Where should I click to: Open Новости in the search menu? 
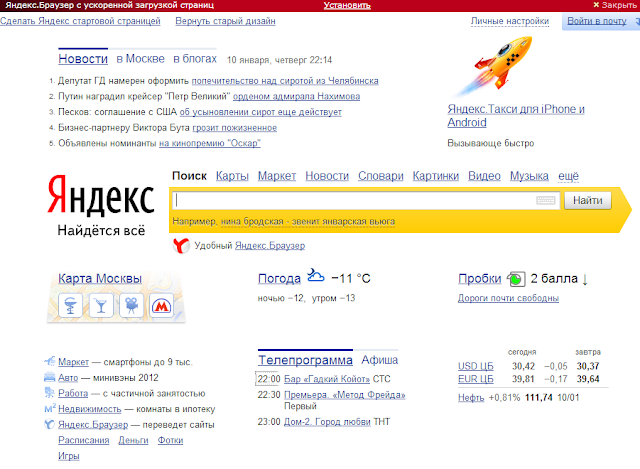[327, 176]
